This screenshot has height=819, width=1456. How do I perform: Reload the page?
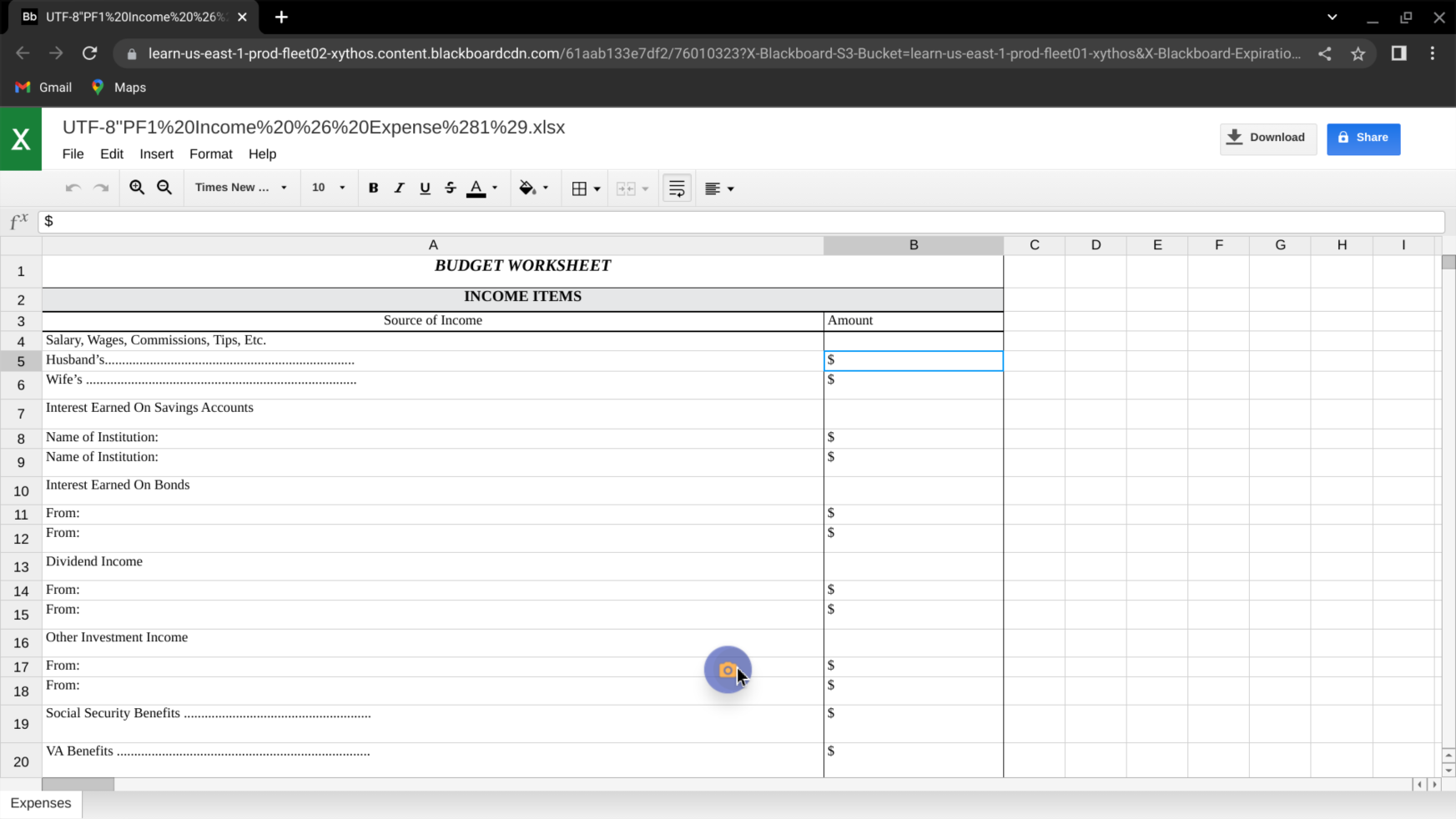pyautogui.click(x=89, y=53)
